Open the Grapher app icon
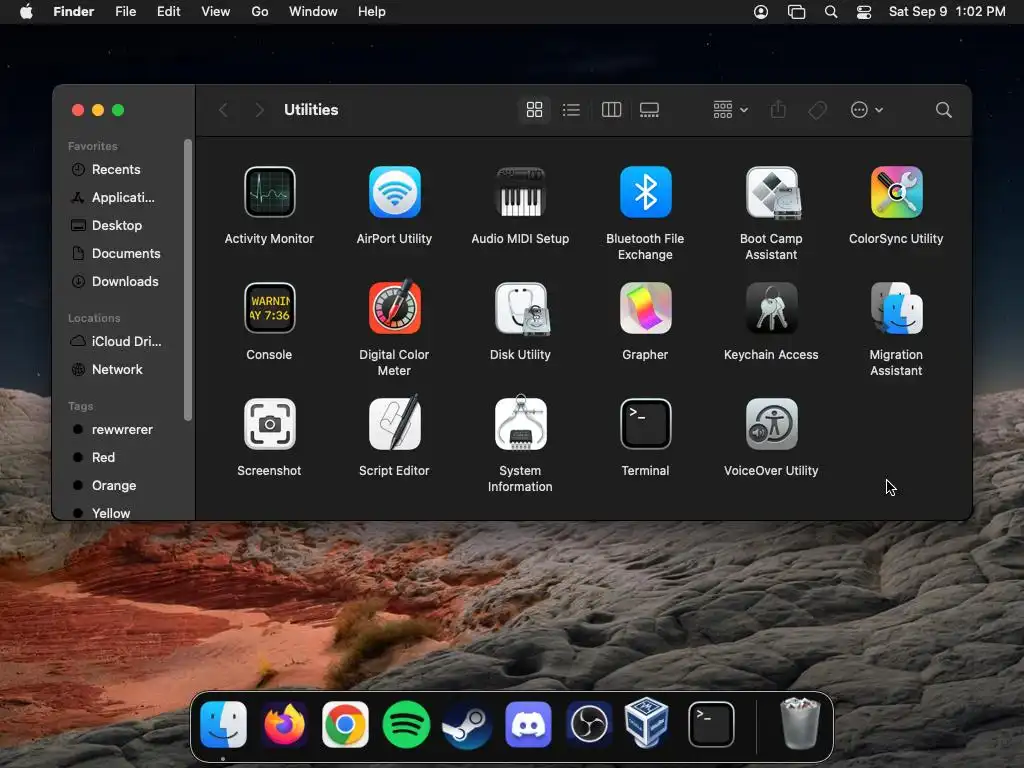 pos(645,308)
